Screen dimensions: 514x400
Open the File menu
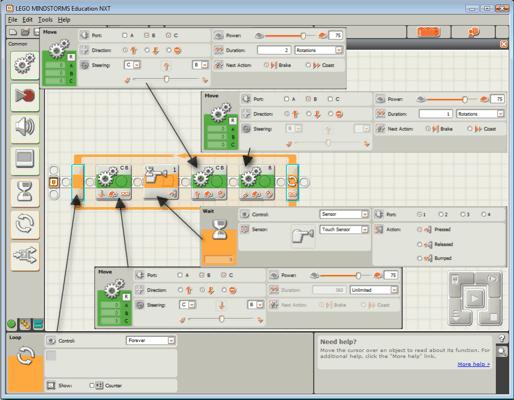tap(12, 20)
